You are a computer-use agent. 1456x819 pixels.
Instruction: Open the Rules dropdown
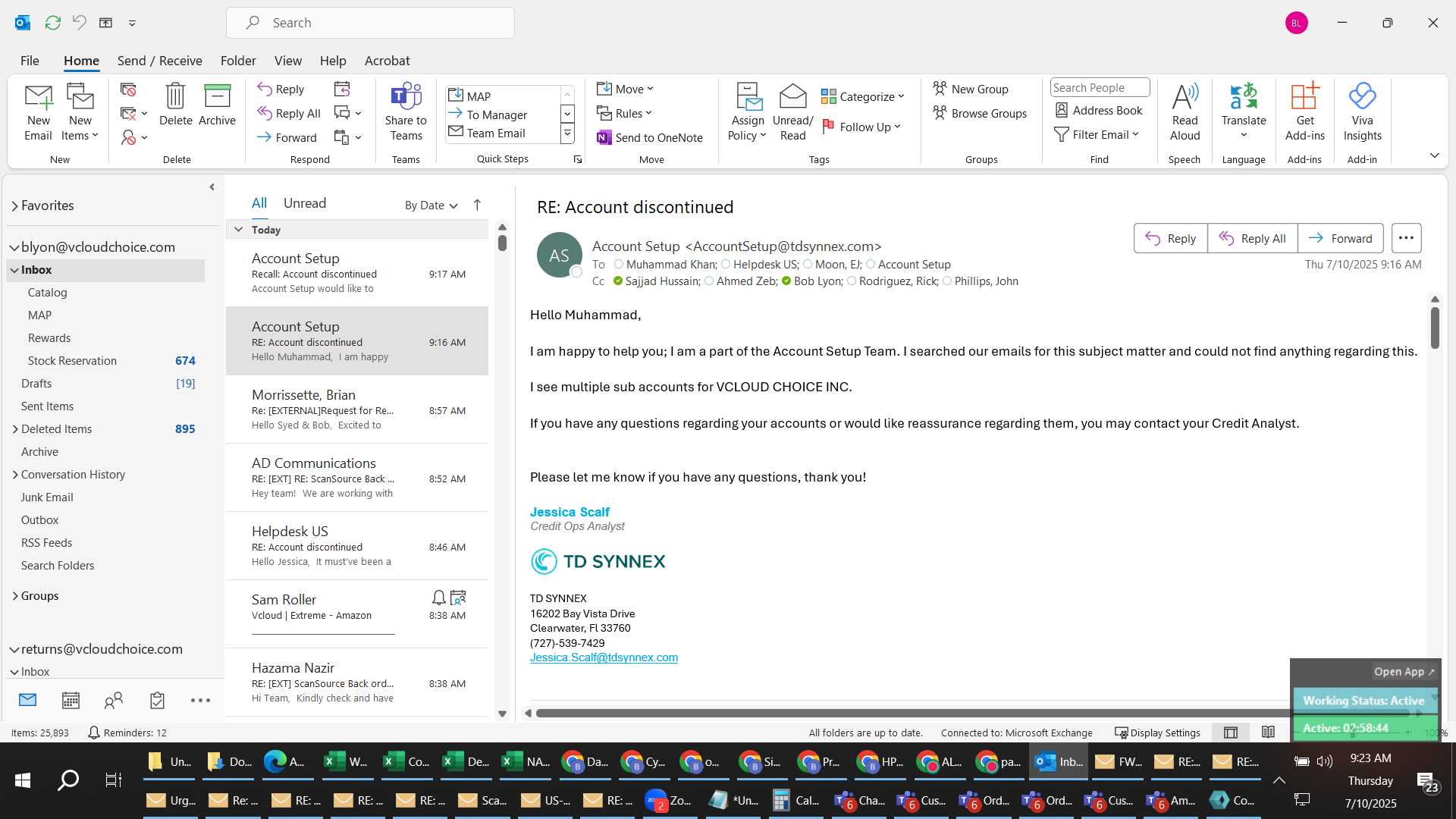(x=624, y=113)
